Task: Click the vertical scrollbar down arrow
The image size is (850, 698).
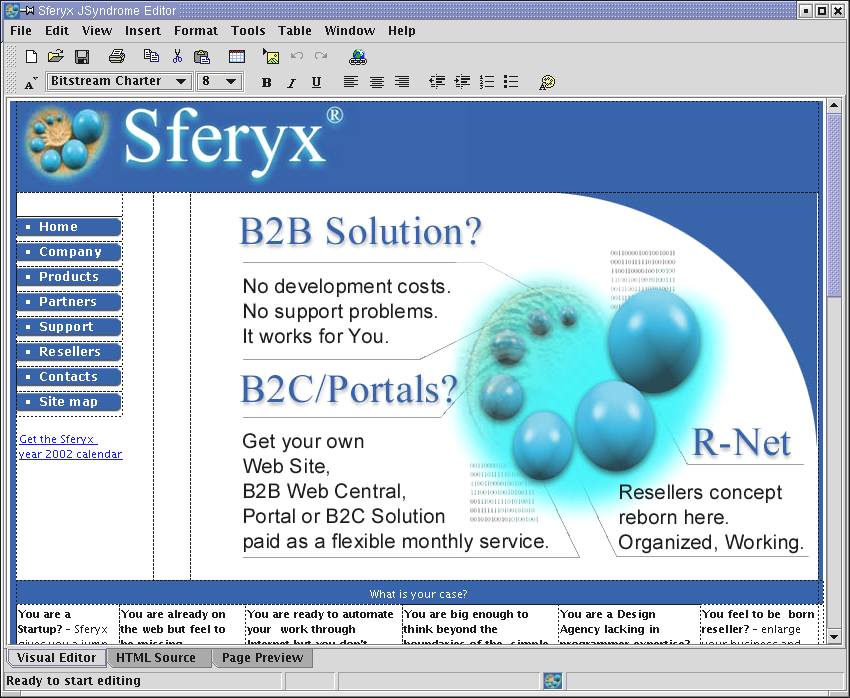Action: [x=834, y=637]
